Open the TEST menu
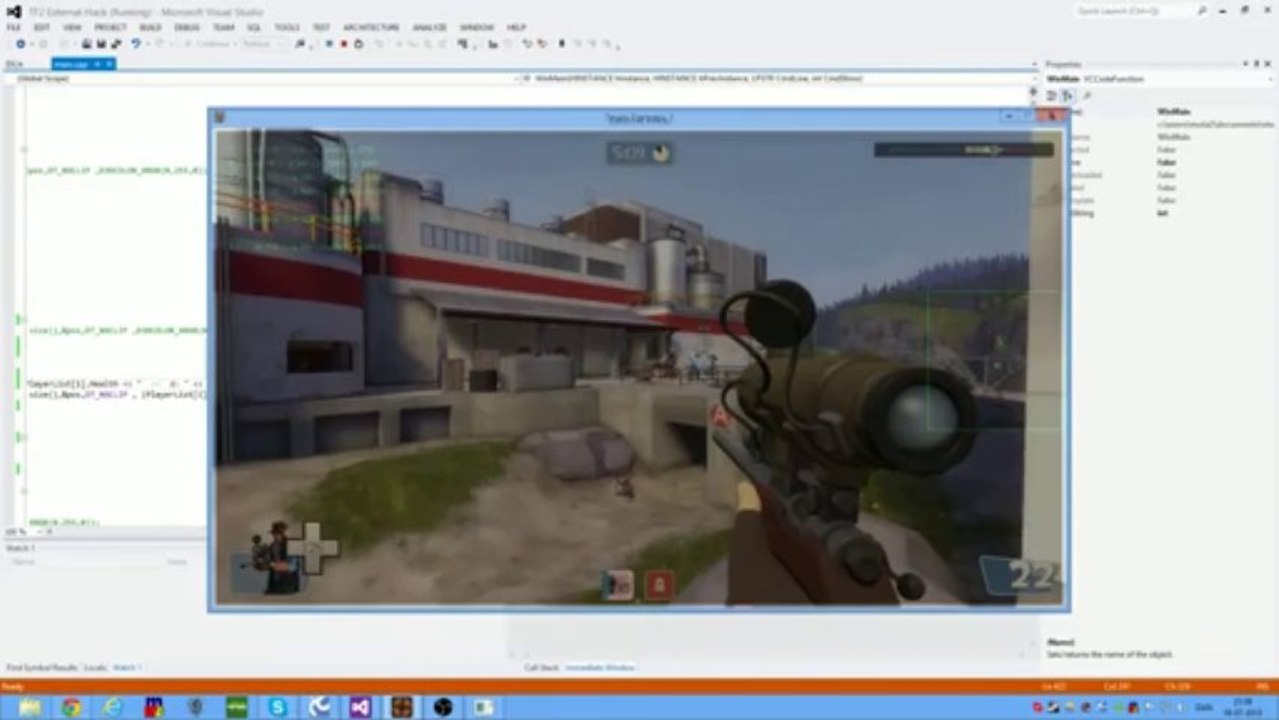 click(x=321, y=28)
